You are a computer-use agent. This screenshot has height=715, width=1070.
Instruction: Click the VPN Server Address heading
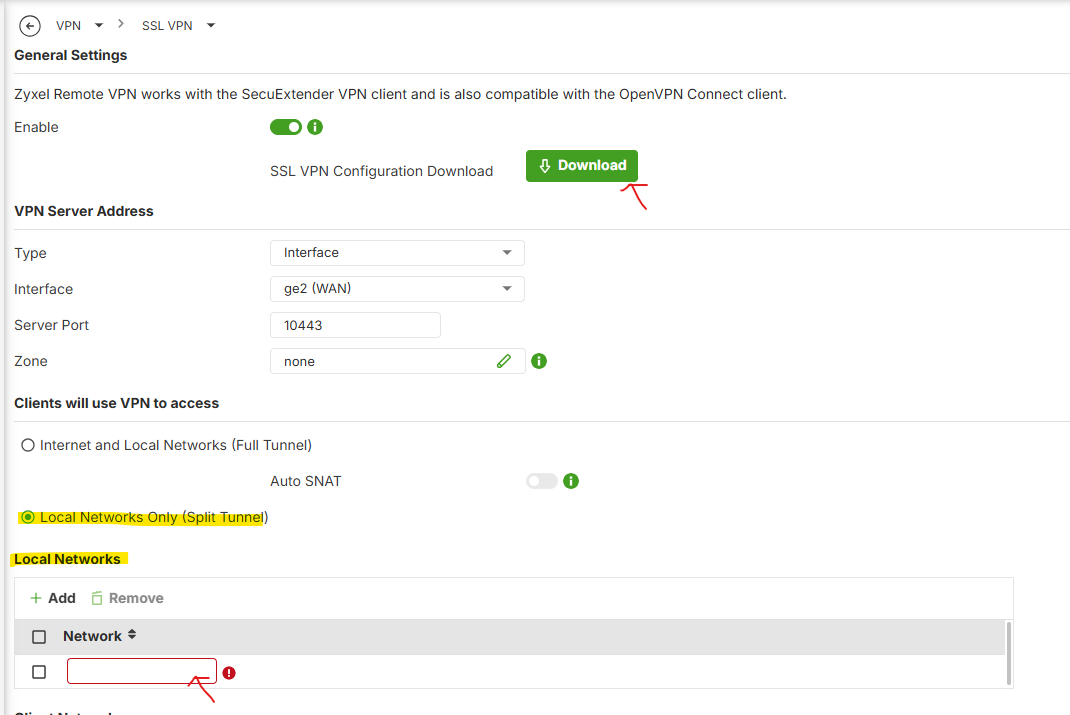(84, 211)
